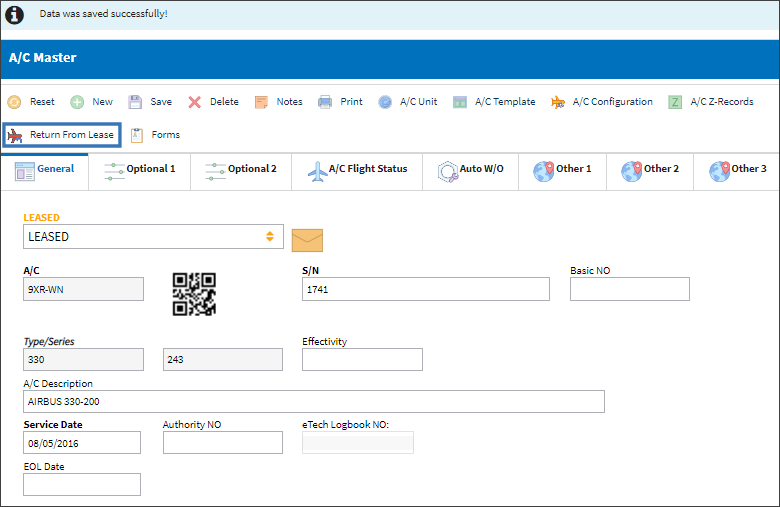The height and width of the screenshot is (507, 780).
Task: Open the Notes sticky note icon
Action: [x=261, y=102]
